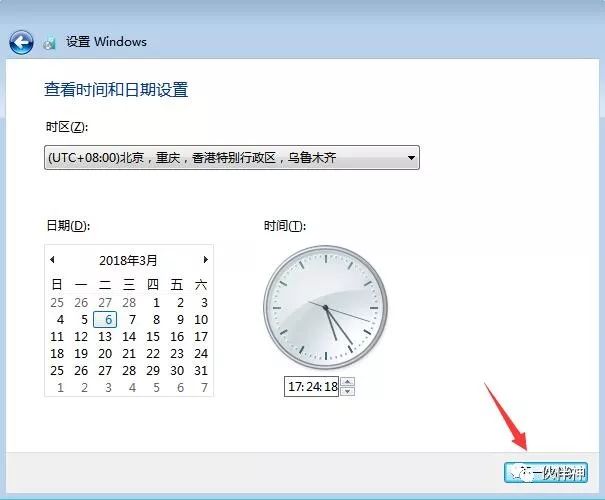Select black March 28 in the calendar
Screen dimensions: 605x500
point(129,370)
